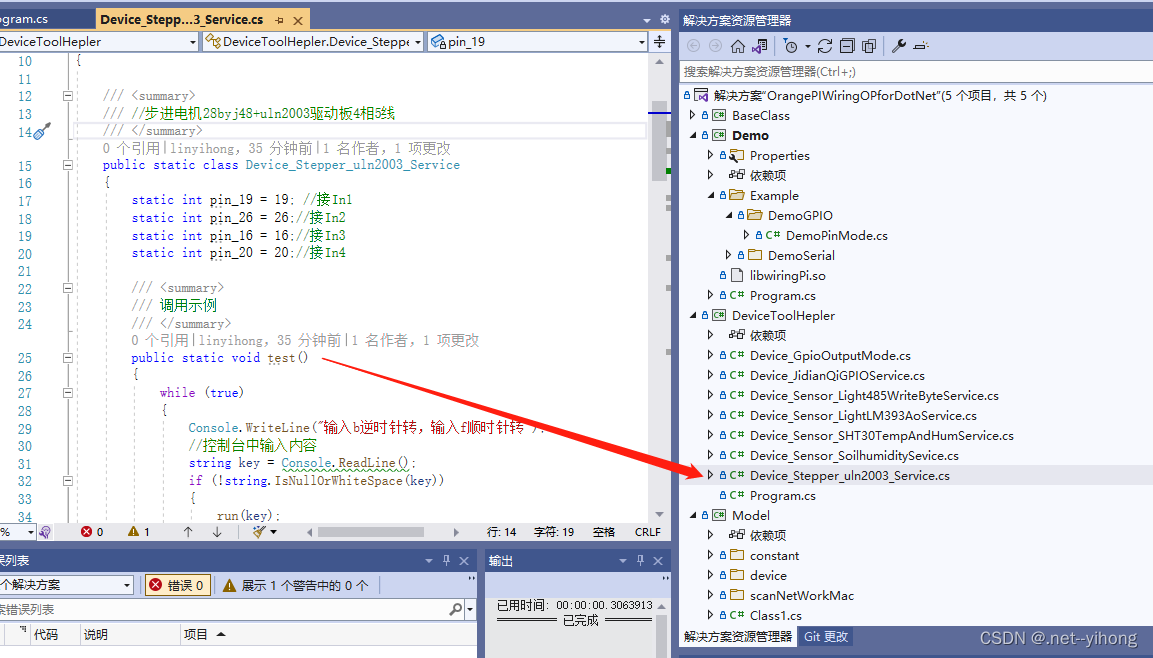Pin the error list panel
The width and height of the screenshot is (1153, 658).
coord(446,560)
